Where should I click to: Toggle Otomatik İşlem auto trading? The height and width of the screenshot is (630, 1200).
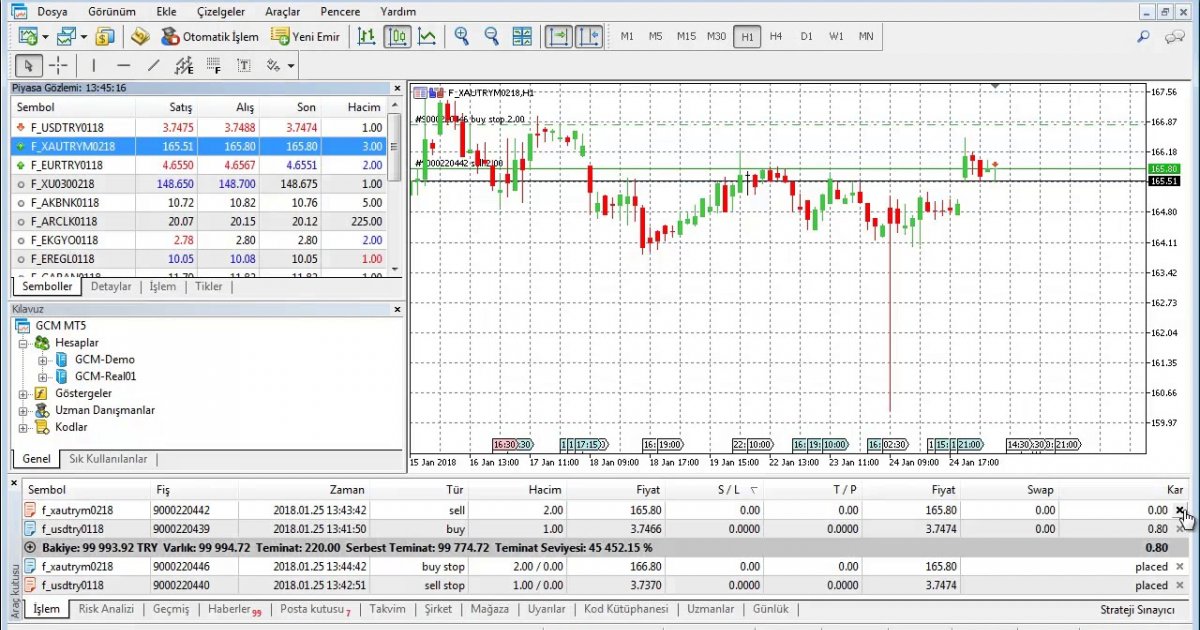click(210, 37)
